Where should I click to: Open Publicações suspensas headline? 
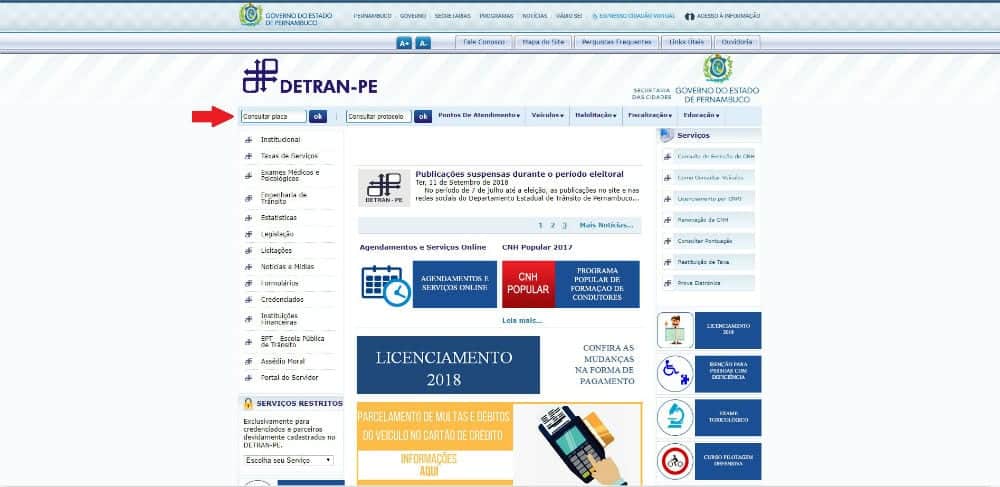coord(519,174)
